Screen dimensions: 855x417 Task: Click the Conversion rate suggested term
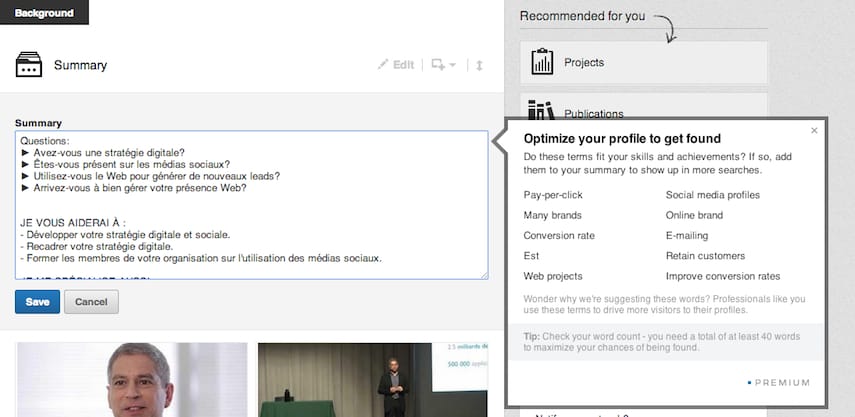[559, 235]
